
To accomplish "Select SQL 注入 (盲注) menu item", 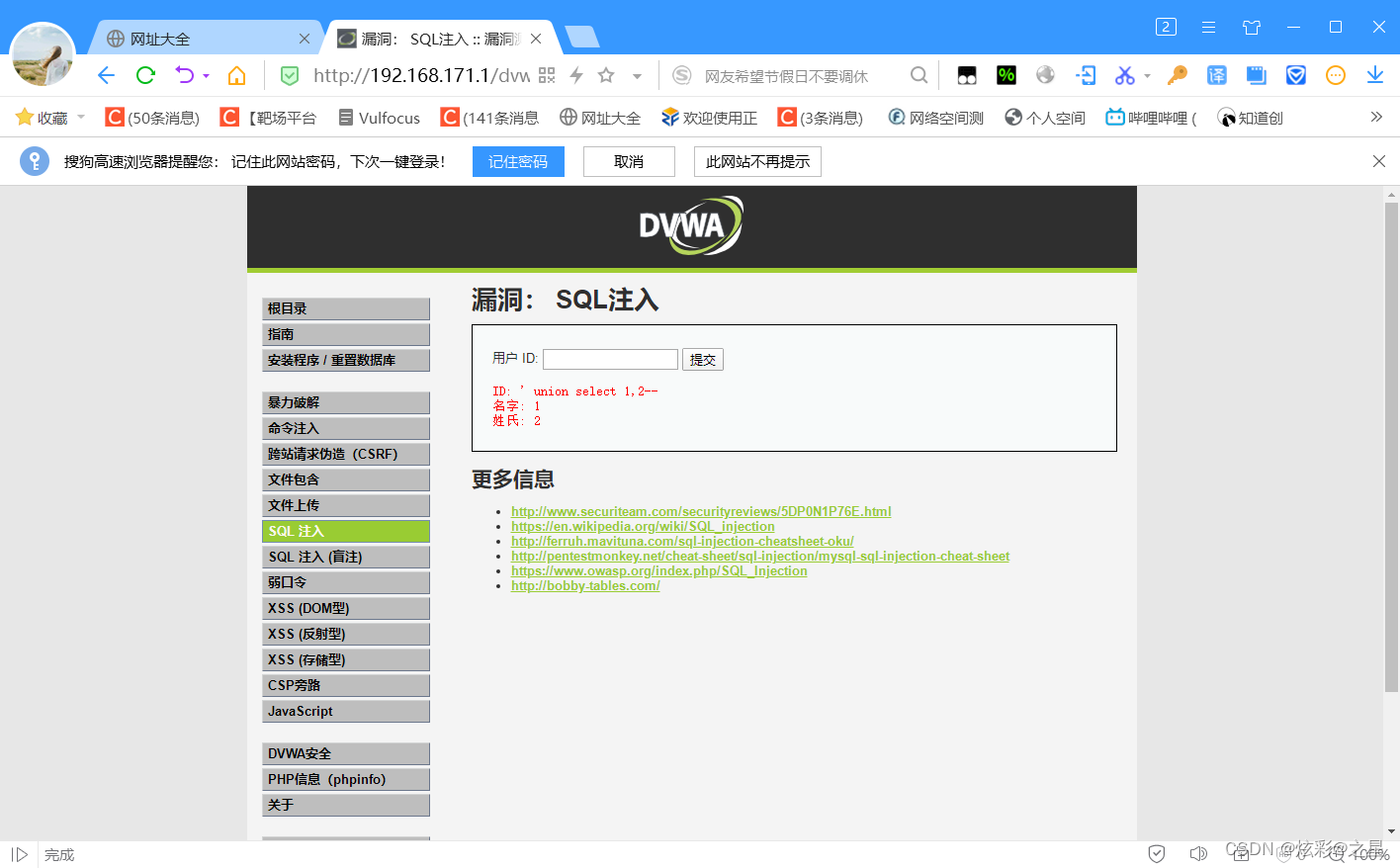I will coord(346,557).
